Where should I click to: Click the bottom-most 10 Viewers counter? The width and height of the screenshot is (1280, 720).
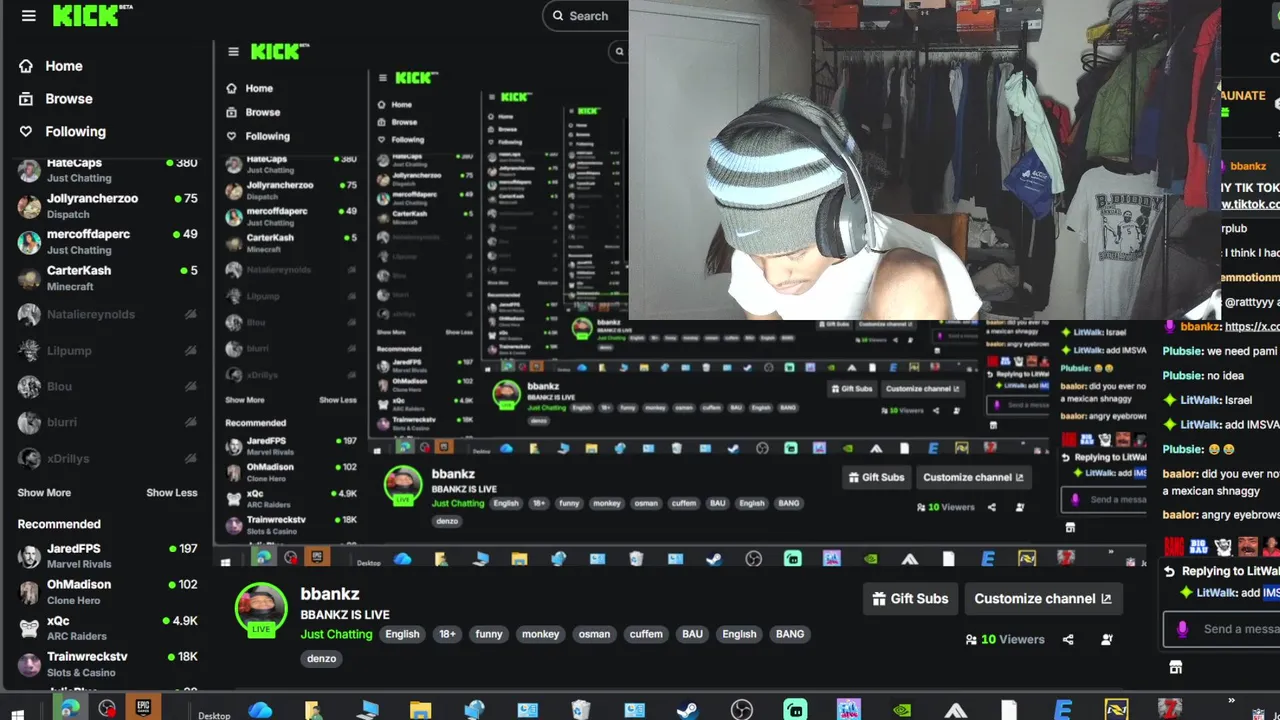coord(1004,640)
